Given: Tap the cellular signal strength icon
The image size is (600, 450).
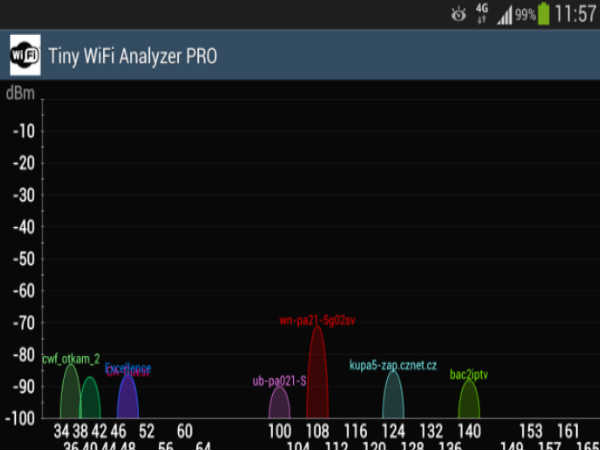Looking at the screenshot, I should [x=504, y=14].
